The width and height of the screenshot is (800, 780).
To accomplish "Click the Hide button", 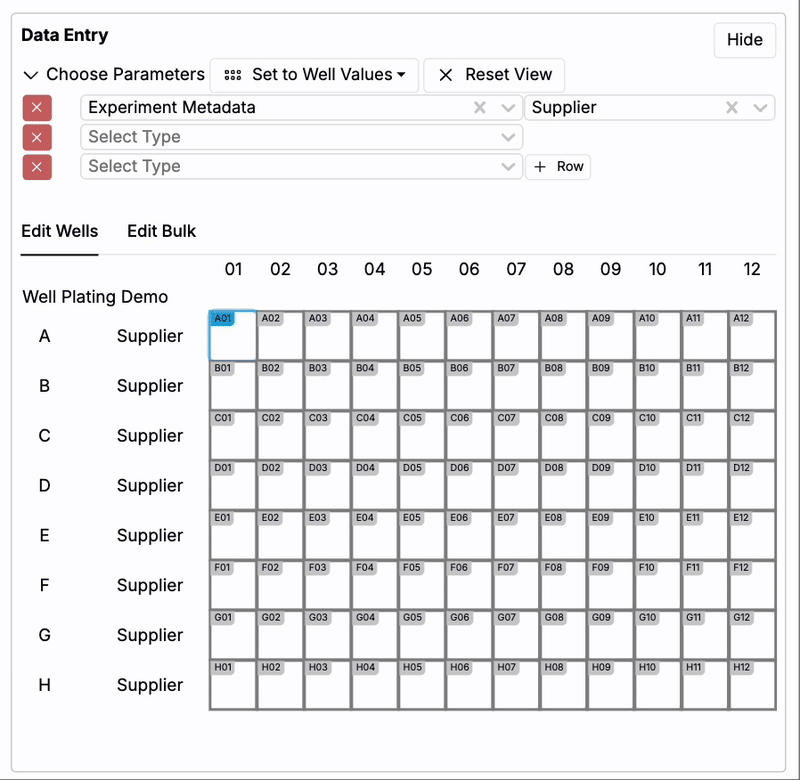I will [744, 40].
